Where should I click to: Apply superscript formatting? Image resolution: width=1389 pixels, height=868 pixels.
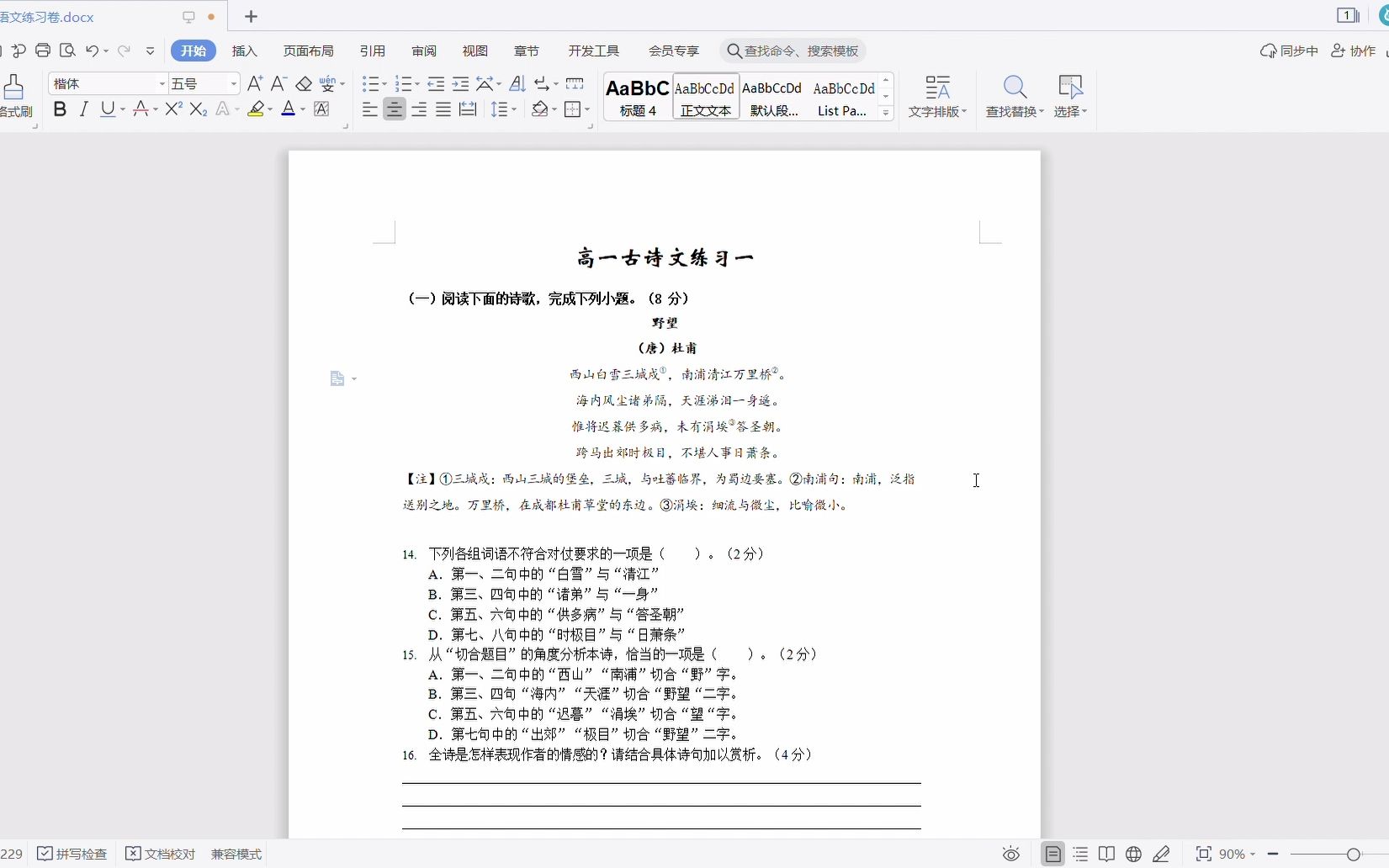click(x=172, y=109)
